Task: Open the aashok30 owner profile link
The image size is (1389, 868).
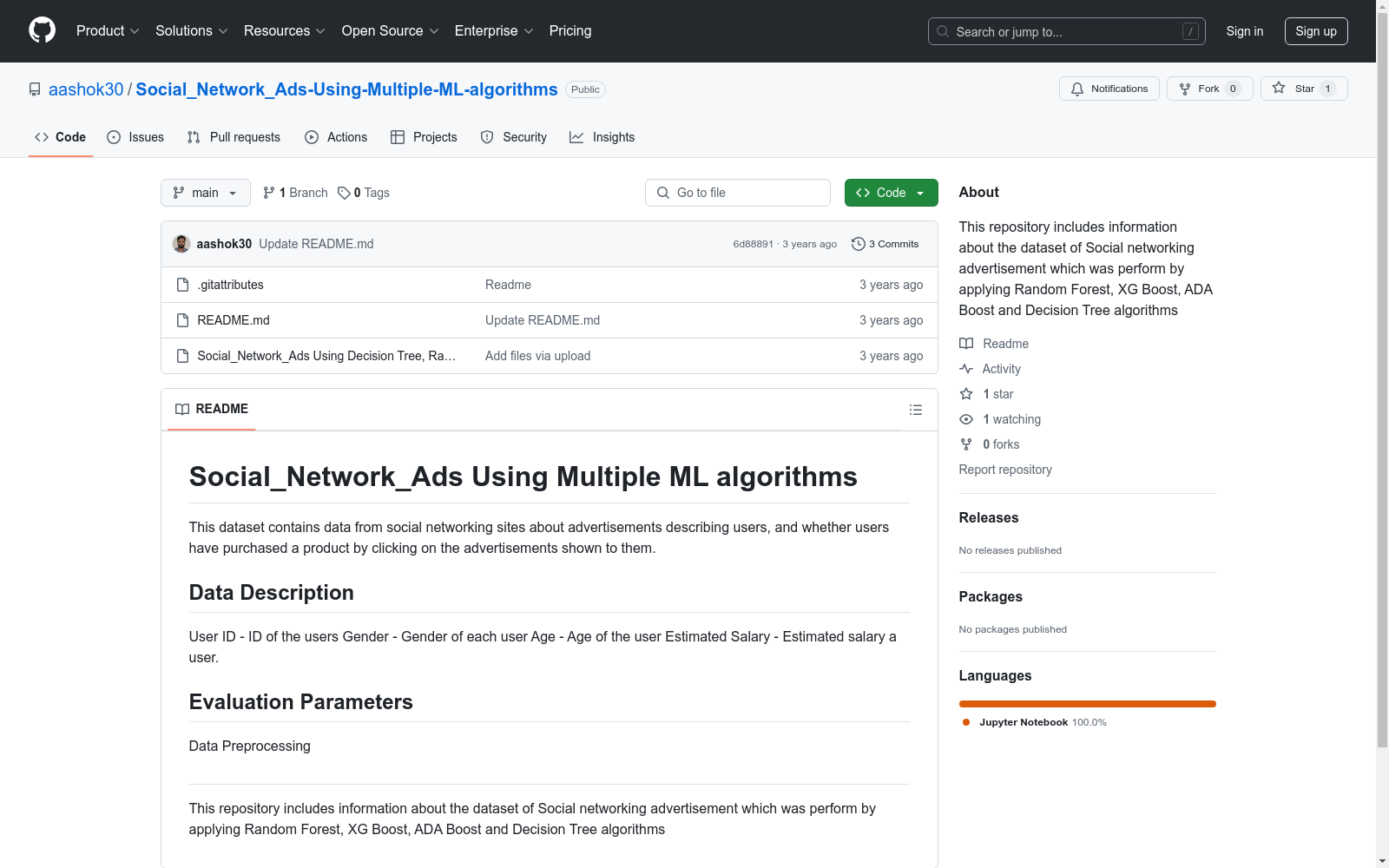Action: (86, 89)
